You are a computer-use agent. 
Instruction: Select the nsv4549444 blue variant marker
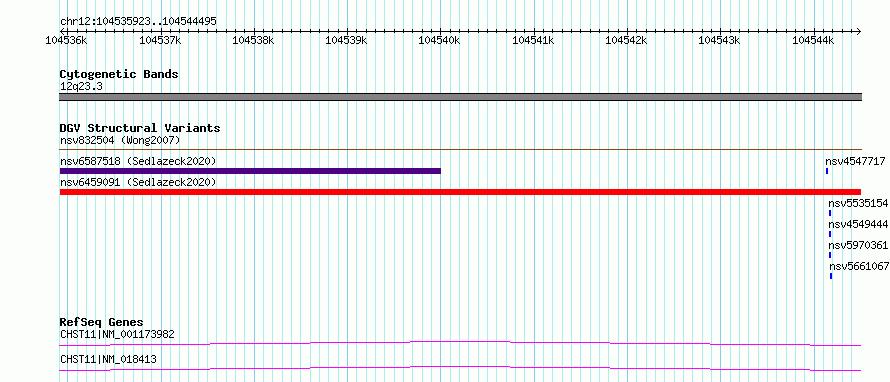[830, 234]
